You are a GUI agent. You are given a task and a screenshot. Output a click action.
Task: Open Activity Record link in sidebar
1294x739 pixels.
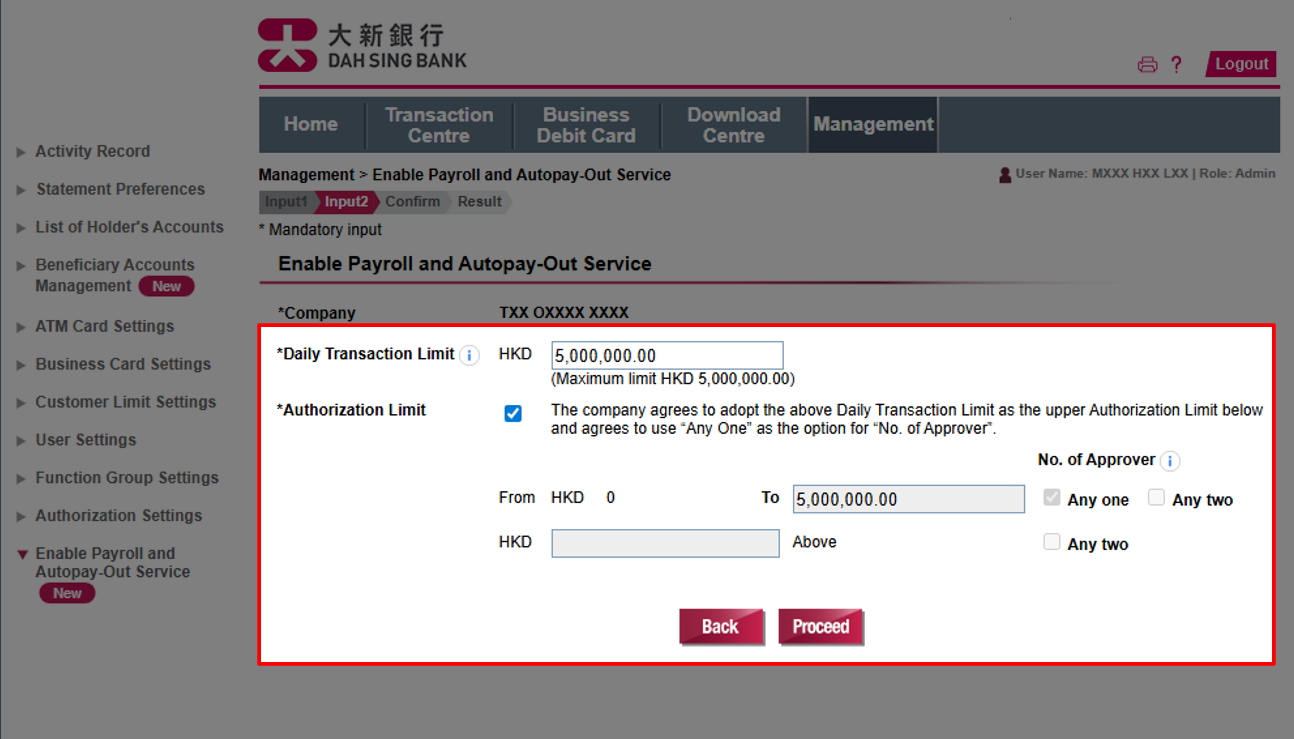click(93, 152)
